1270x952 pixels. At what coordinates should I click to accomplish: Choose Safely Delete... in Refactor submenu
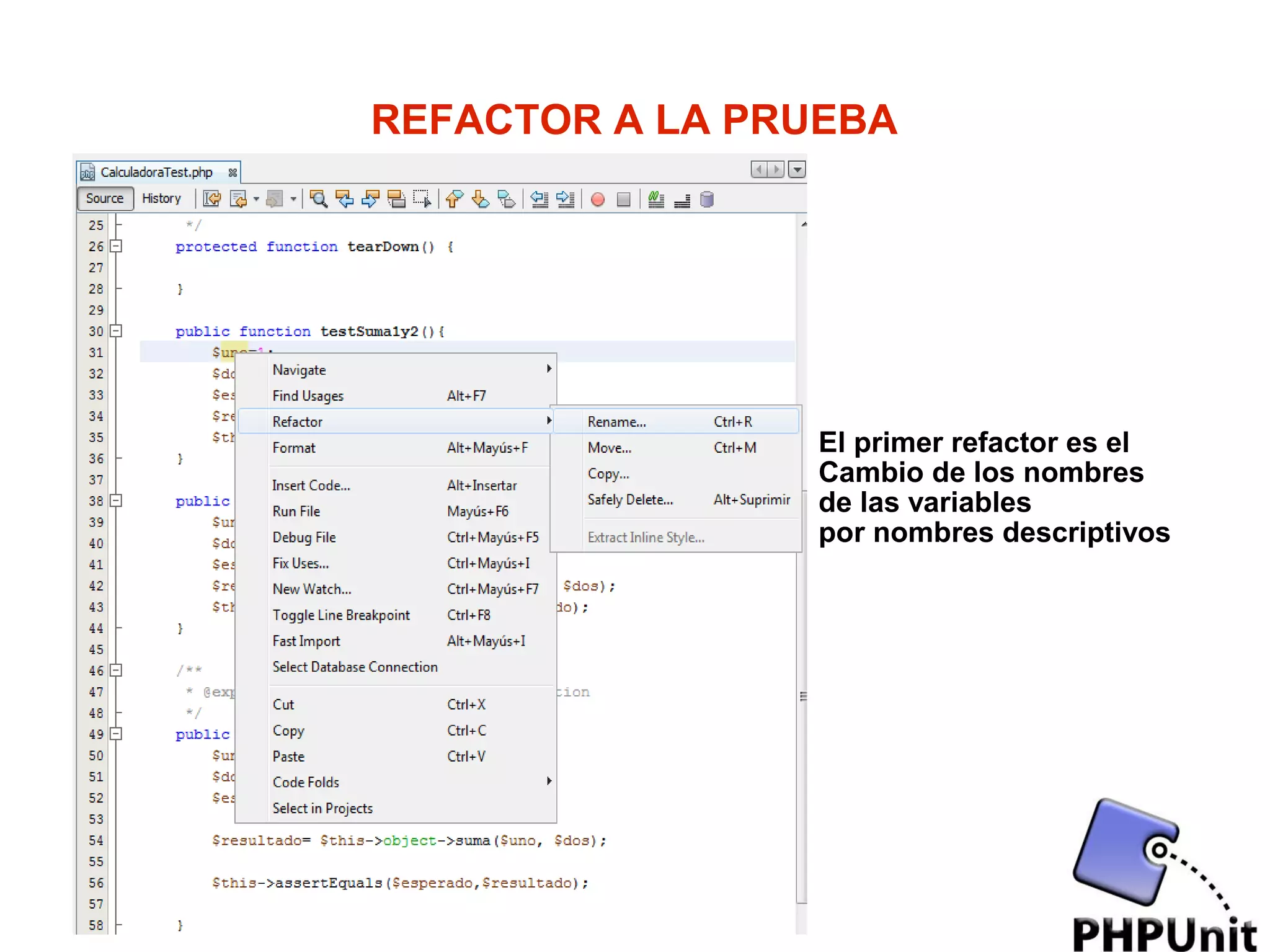pos(676,500)
